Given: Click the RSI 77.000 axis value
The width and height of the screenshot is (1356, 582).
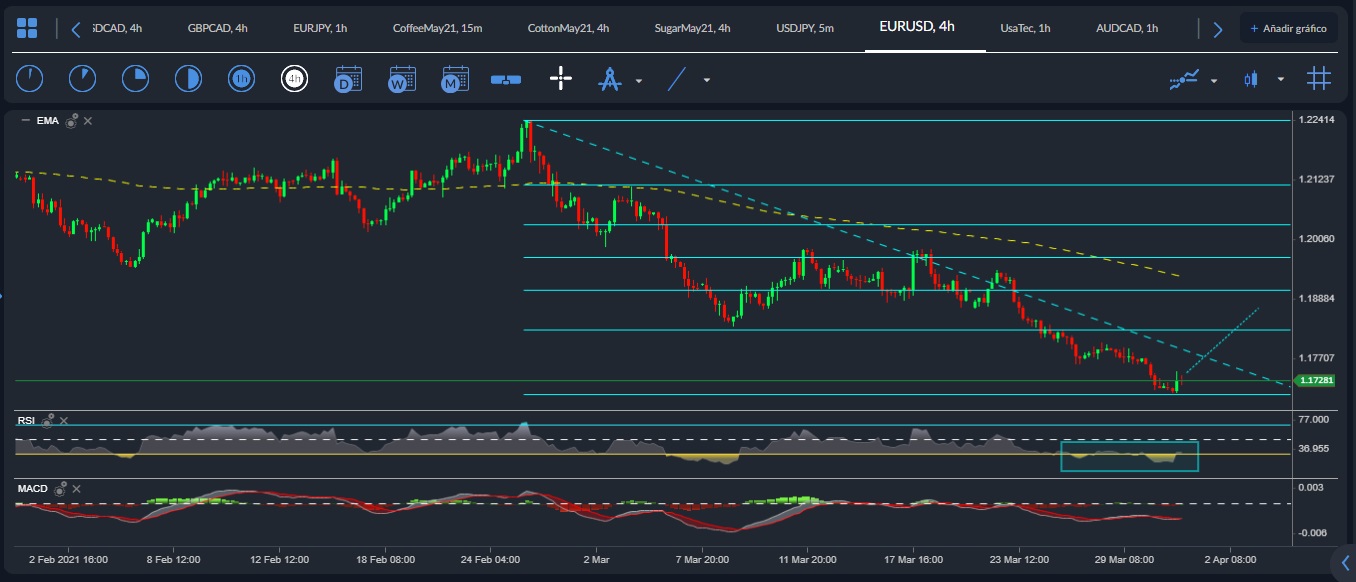Looking at the screenshot, I should pos(1314,419).
